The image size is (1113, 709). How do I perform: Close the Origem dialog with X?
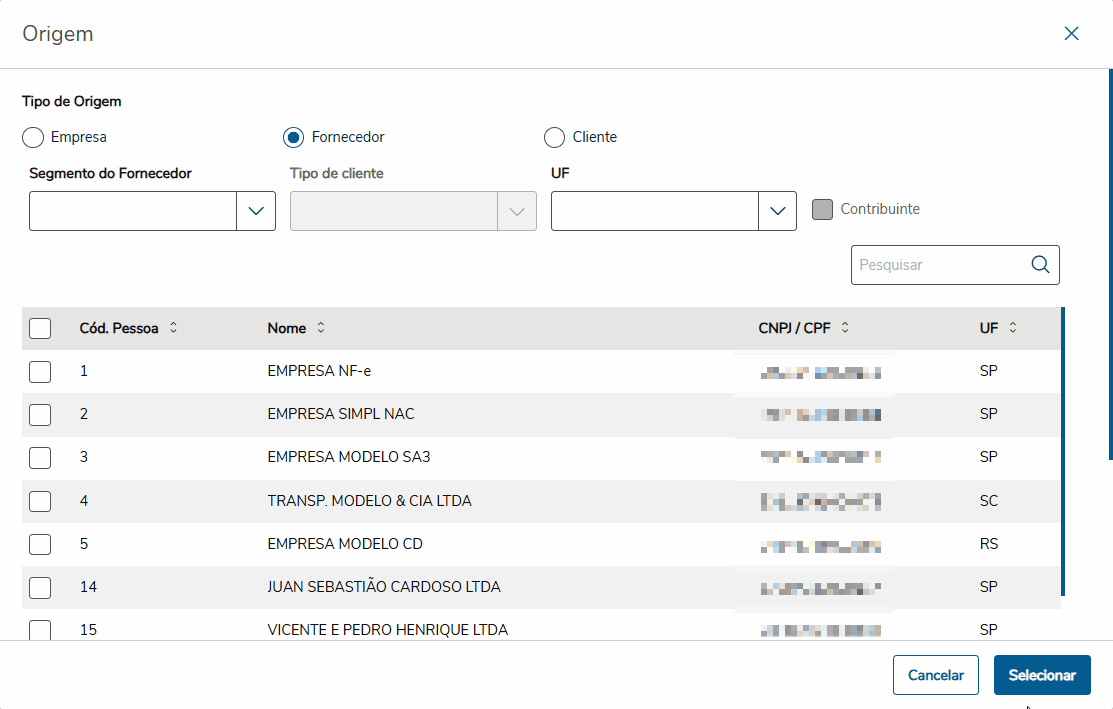pyautogui.click(x=1071, y=33)
